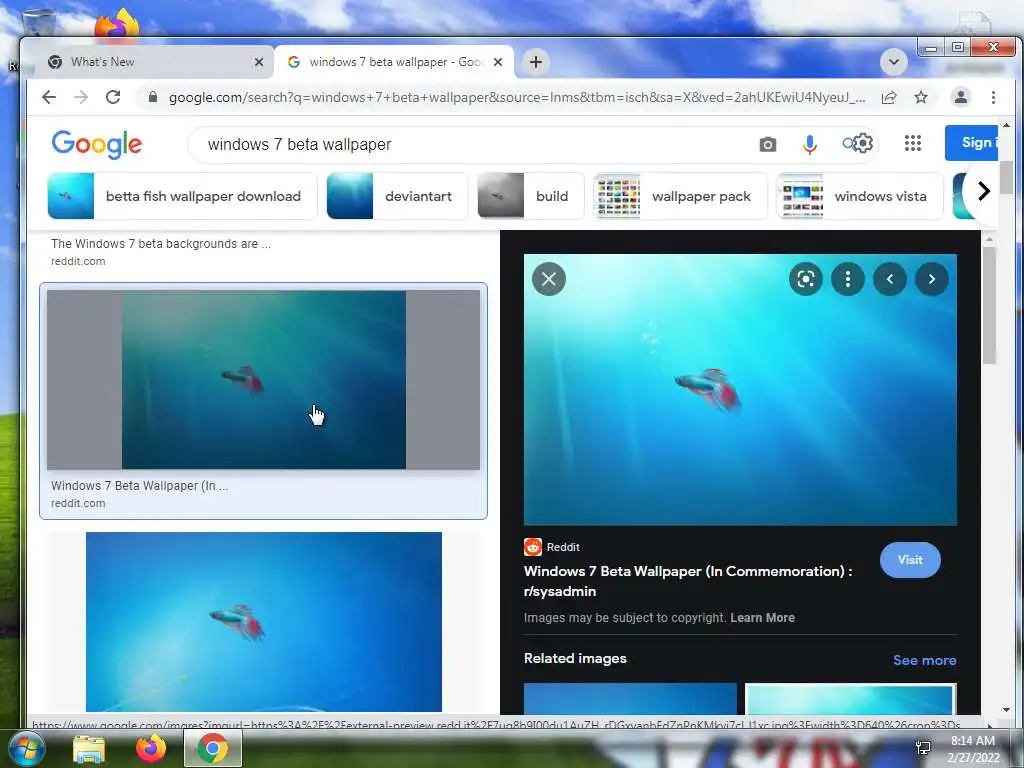Open the share page icon
Image resolution: width=1024 pixels, height=768 pixels.
point(888,97)
